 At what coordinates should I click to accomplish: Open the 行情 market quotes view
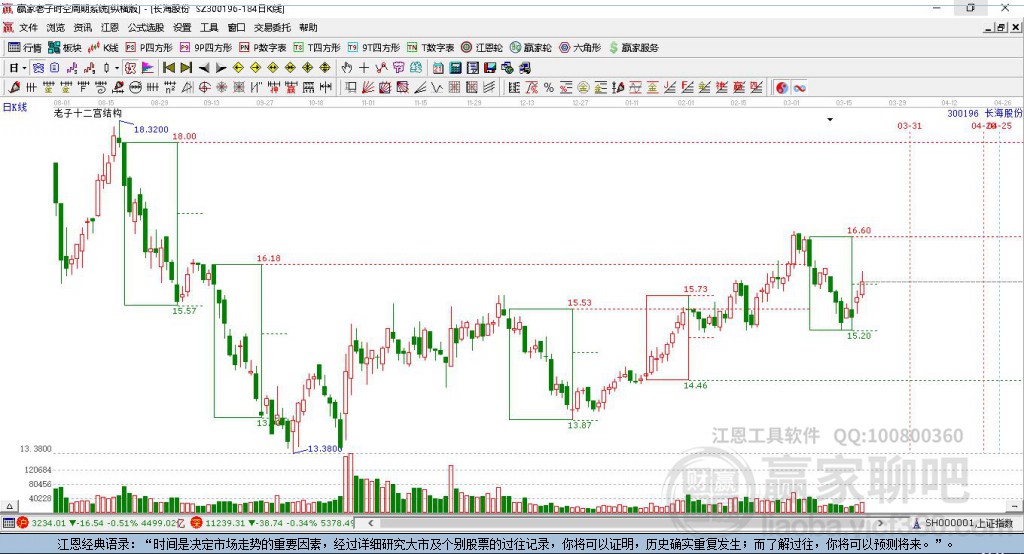tap(25, 48)
